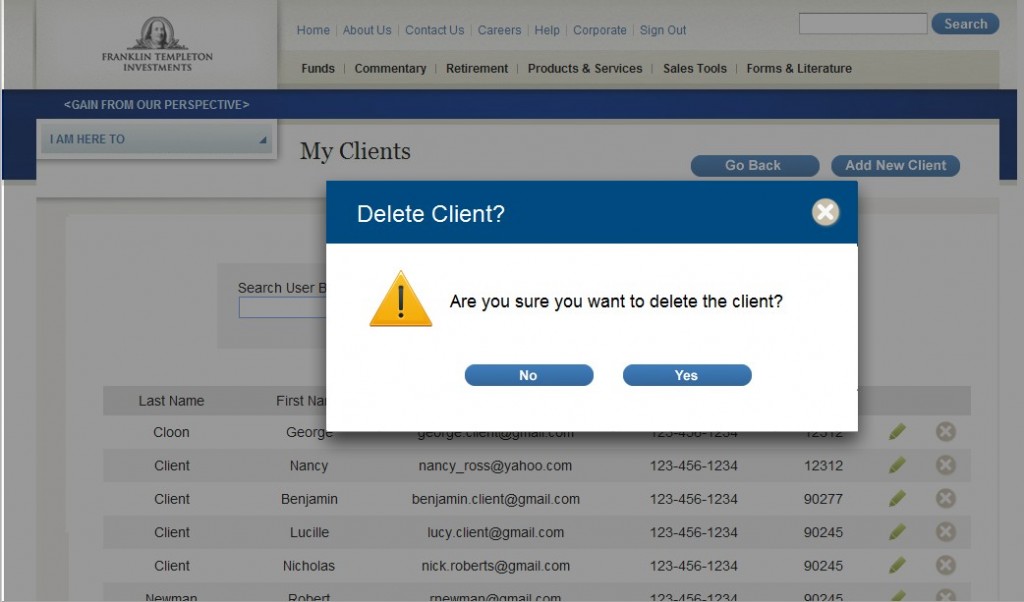
Task: Open the Commentary menu
Action: [390, 69]
